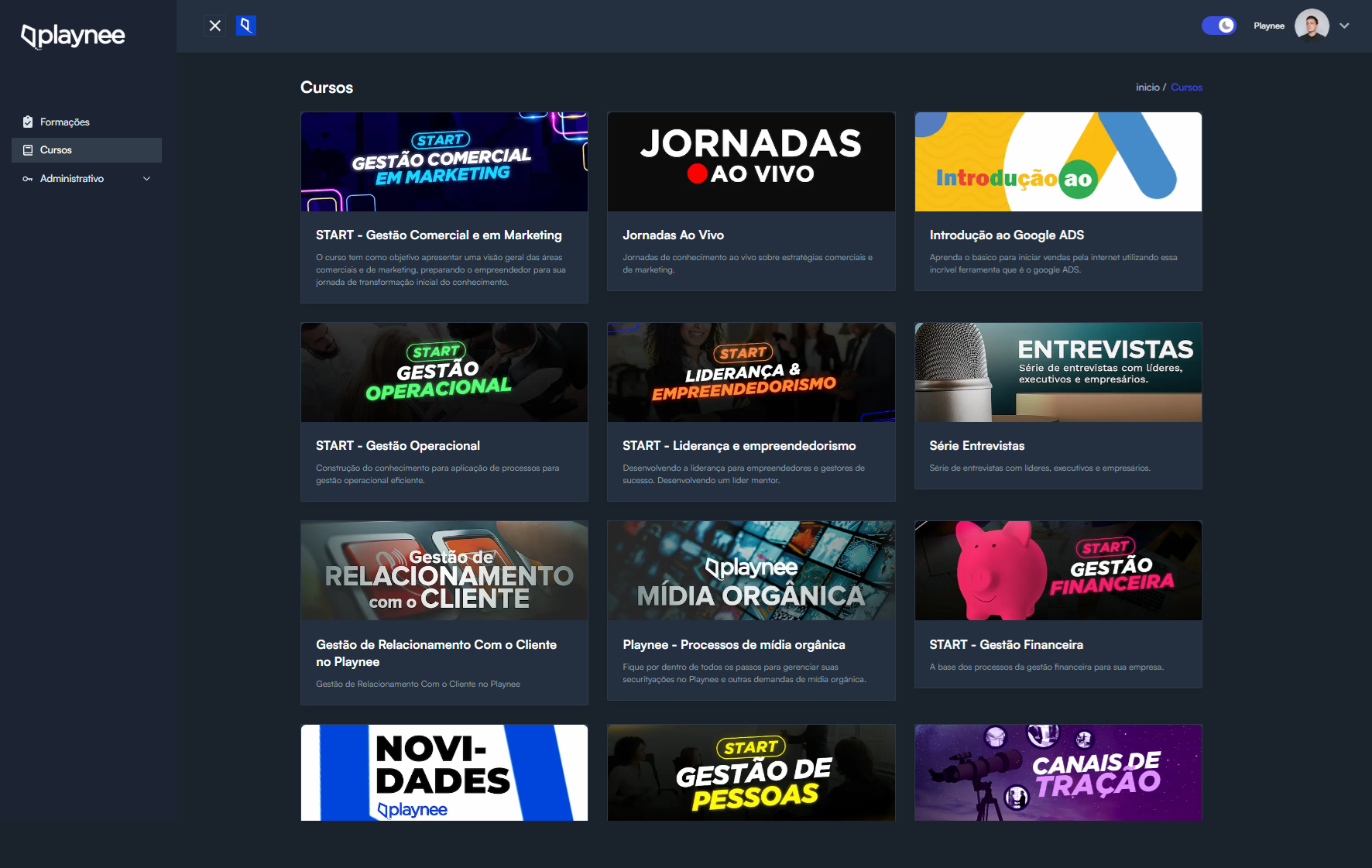Click the Cursos book icon
This screenshot has height=868, width=1372.
coord(28,150)
